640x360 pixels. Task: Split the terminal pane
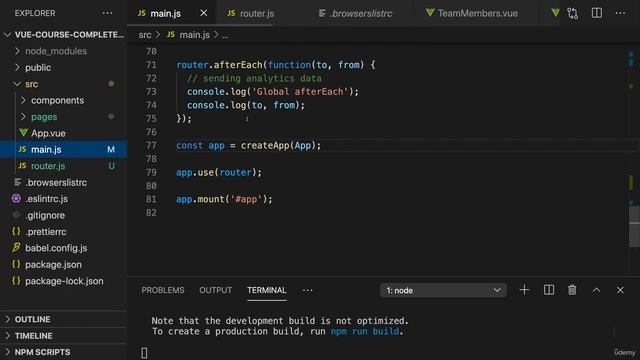(549, 290)
